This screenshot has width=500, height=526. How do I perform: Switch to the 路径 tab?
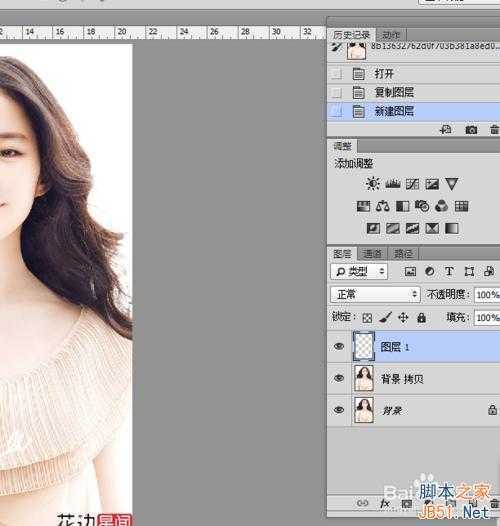[403, 254]
